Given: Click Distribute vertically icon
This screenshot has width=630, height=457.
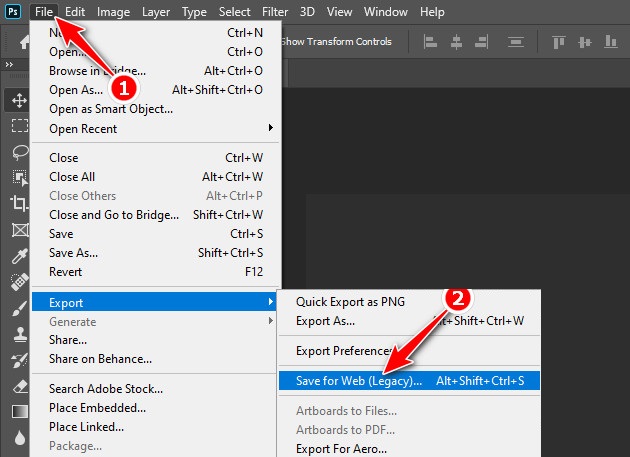Looking at the screenshot, I should (x=515, y=41).
